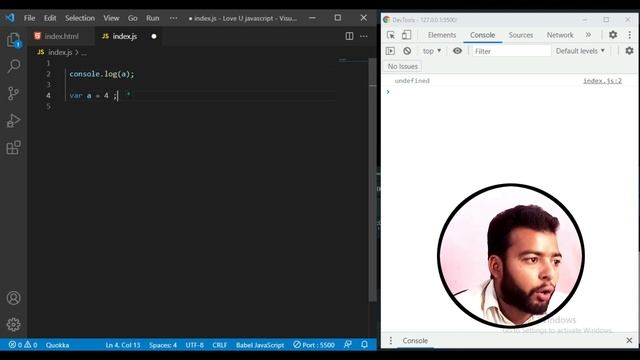Click line number 5 in the gutter
This screenshot has height=360, width=640.
pos(48,106)
